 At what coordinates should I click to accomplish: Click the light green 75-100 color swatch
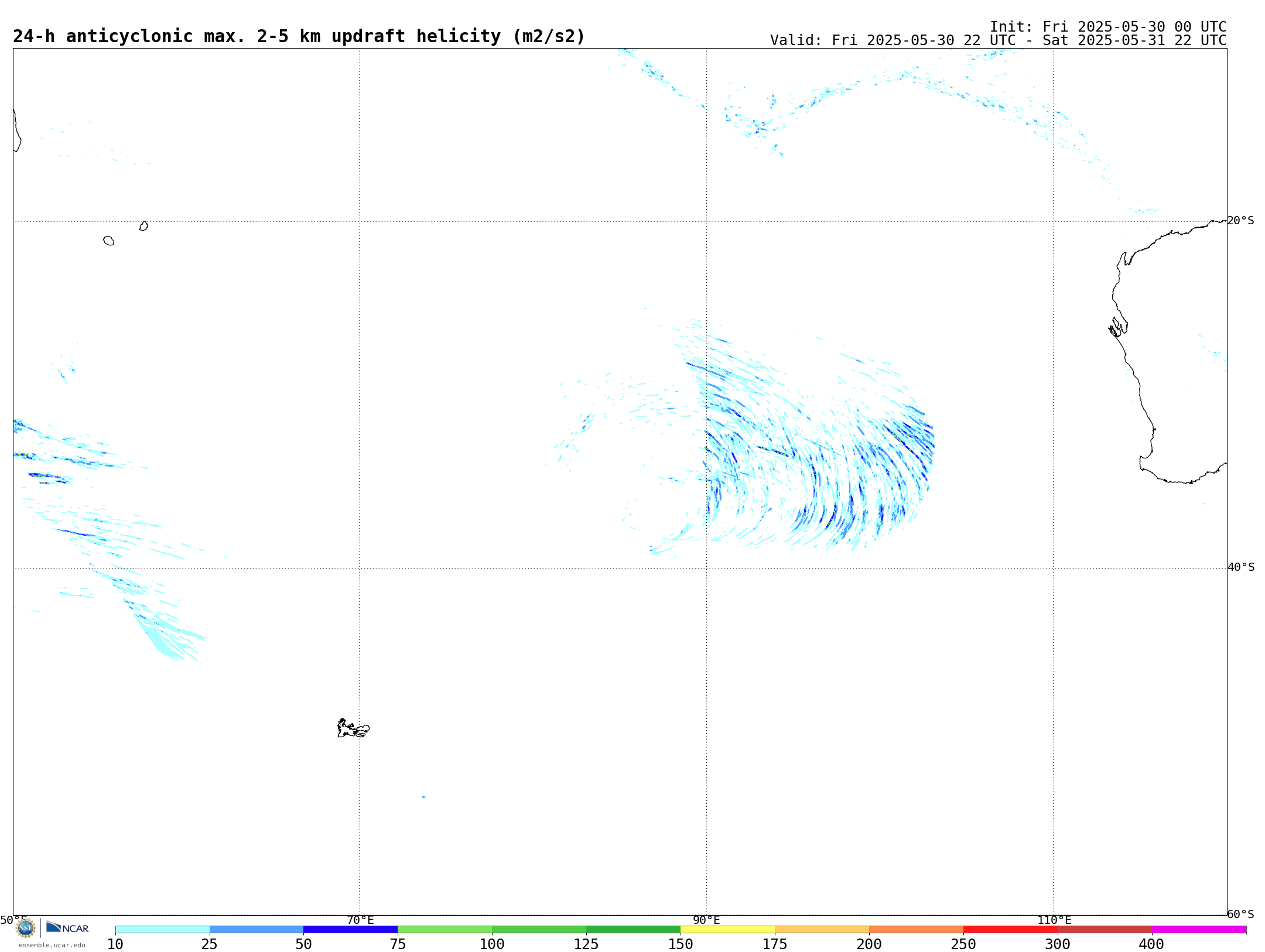[x=445, y=929]
